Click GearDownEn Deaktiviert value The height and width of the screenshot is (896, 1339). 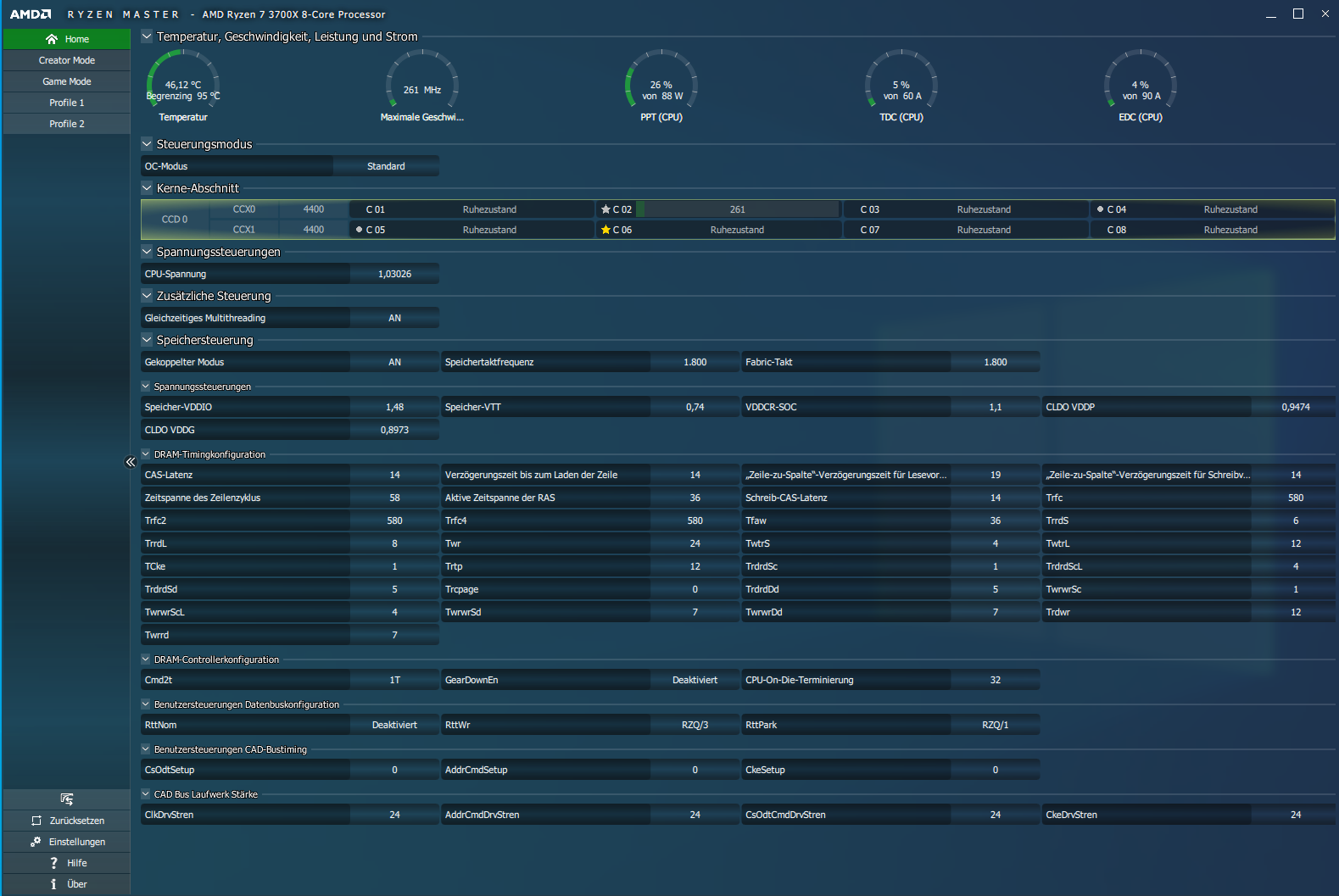(x=695, y=680)
